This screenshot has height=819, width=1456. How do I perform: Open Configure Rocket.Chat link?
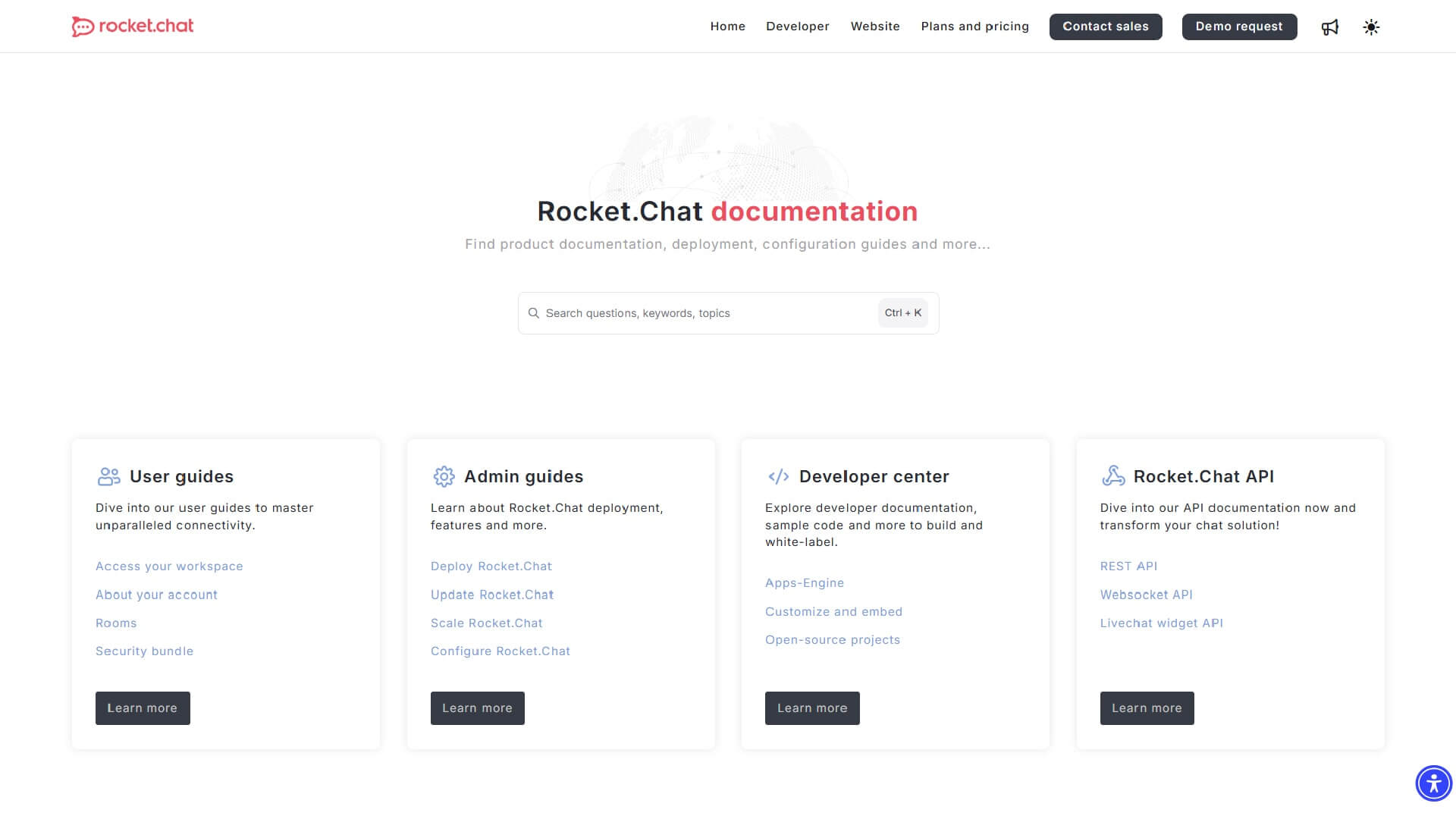click(x=500, y=651)
